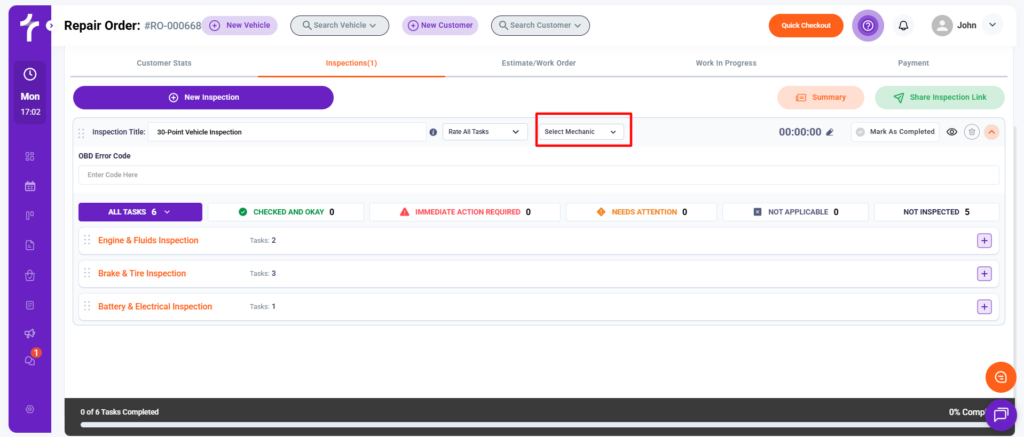
Task: Click the info icon beside inspection title
Action: (433, 132)
